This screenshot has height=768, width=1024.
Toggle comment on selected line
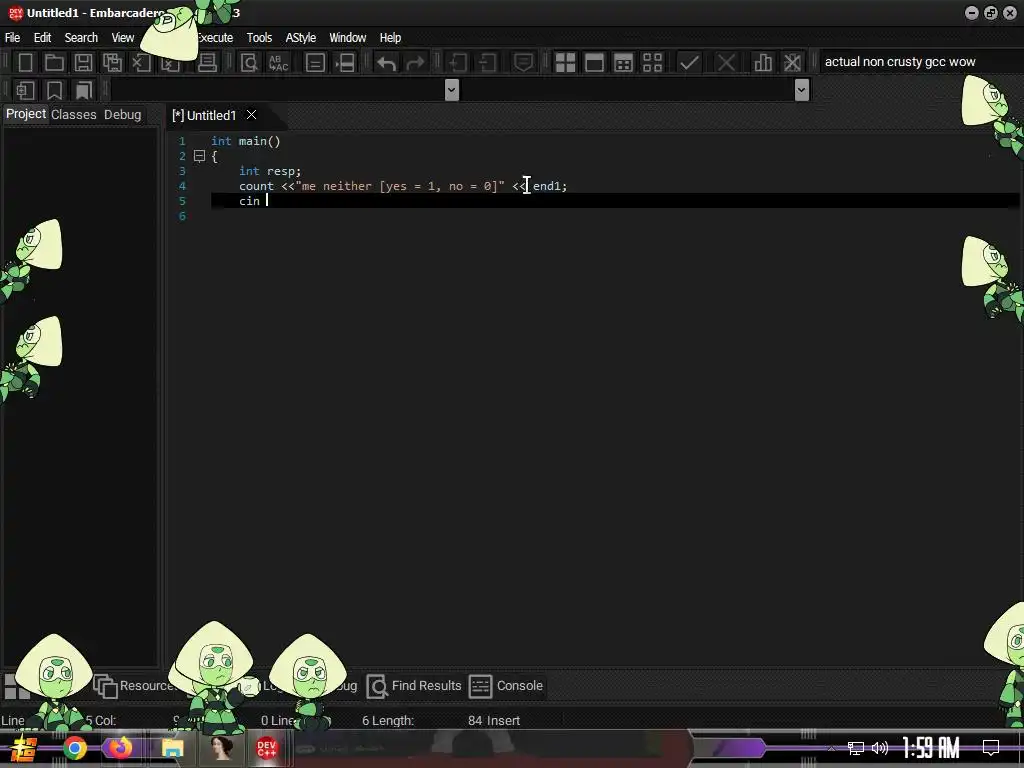tap(523, 63)
